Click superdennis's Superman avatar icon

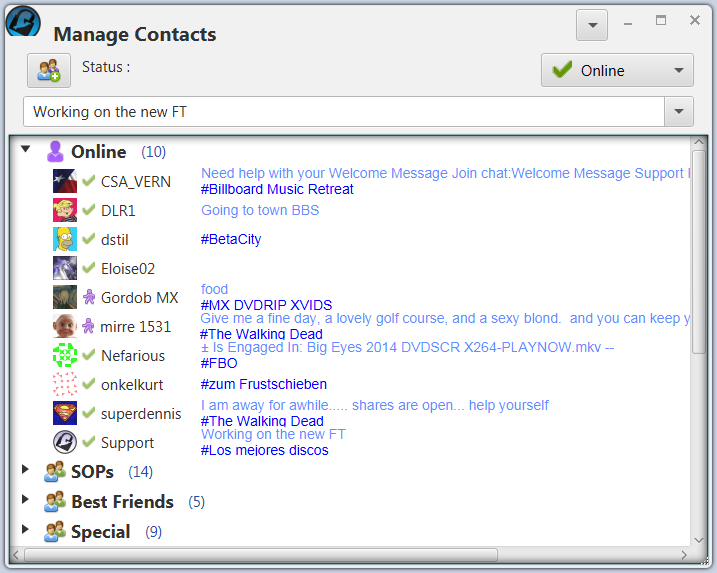point(65,413)
